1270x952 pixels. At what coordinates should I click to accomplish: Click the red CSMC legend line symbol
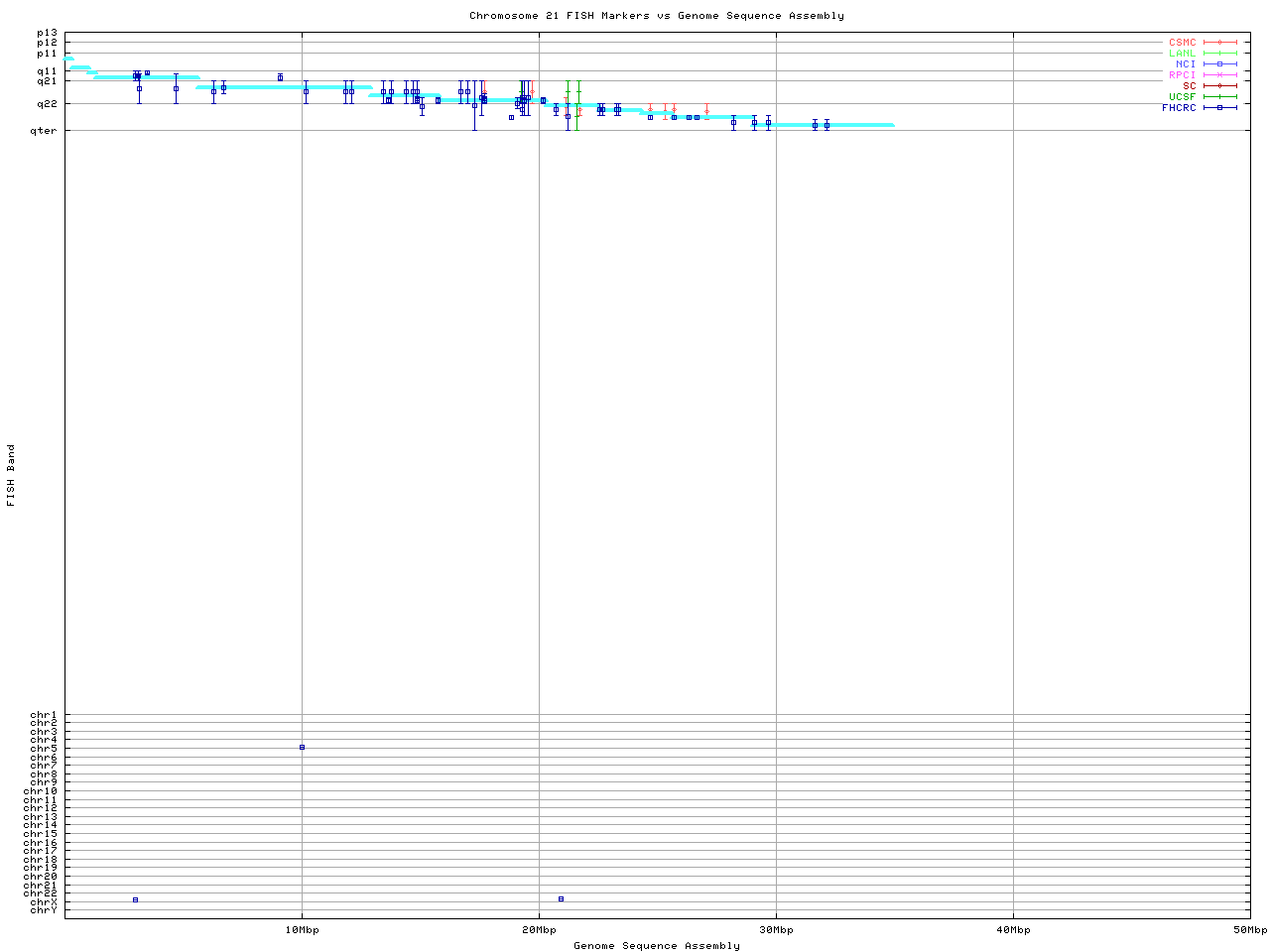pos(1219,43)
